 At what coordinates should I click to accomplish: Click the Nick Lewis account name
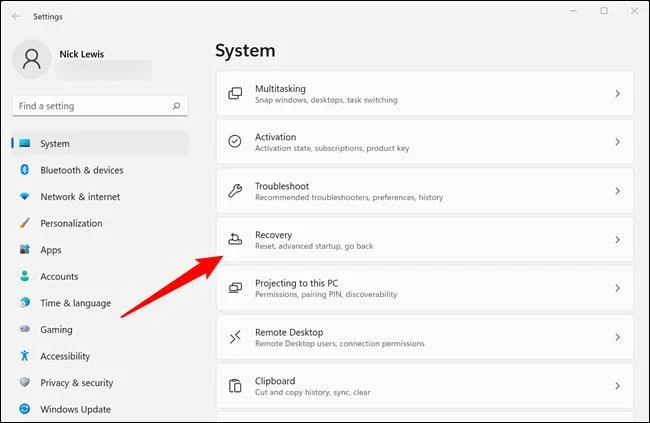[82, 54]
